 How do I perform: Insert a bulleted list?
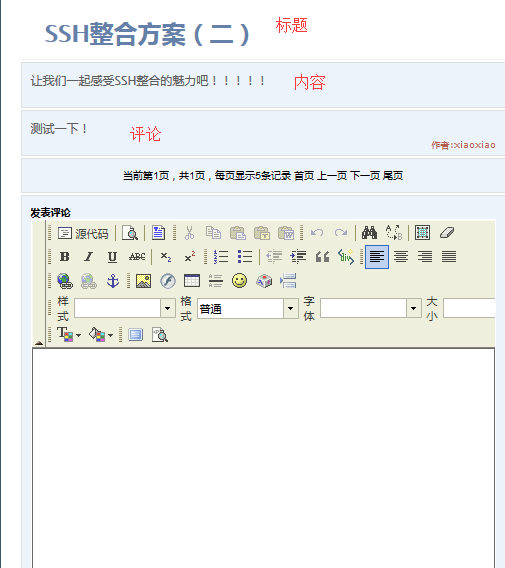pos(245,257)
